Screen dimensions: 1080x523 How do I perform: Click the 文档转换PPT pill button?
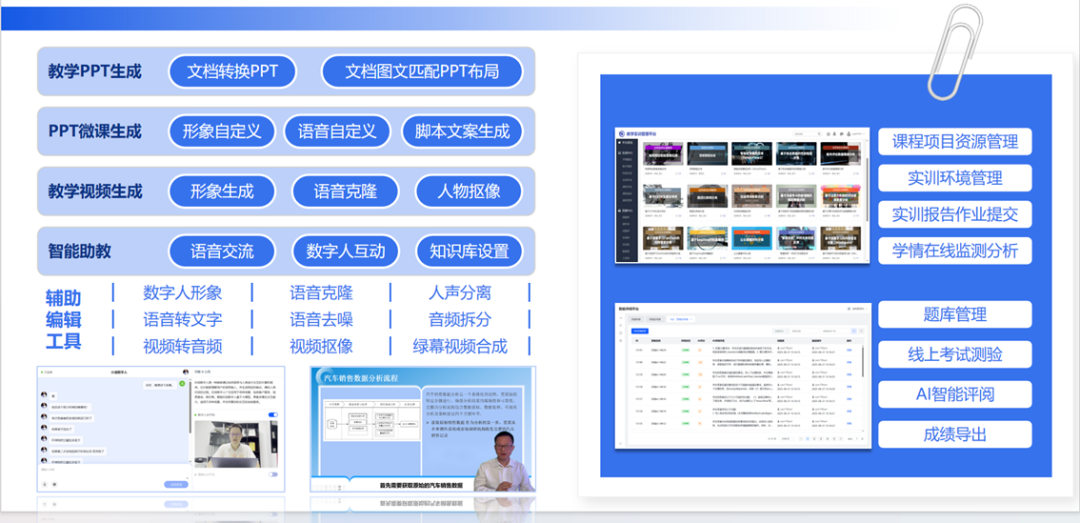232,72
